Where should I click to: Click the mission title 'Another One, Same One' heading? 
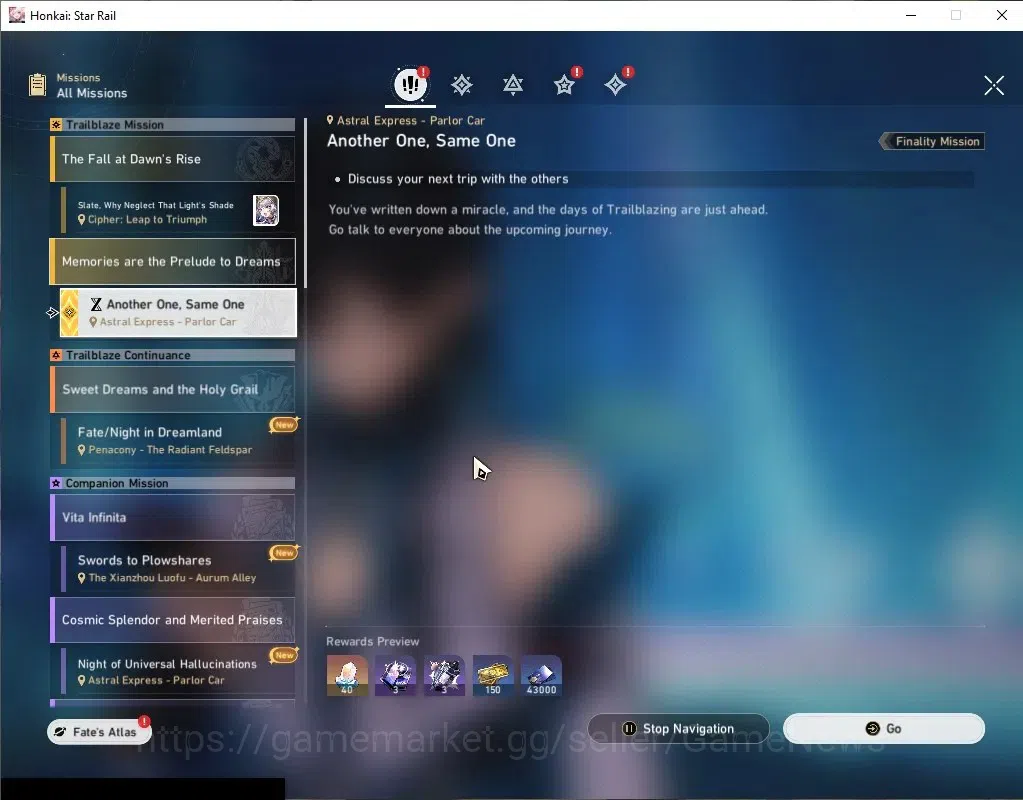click(421, 141)
